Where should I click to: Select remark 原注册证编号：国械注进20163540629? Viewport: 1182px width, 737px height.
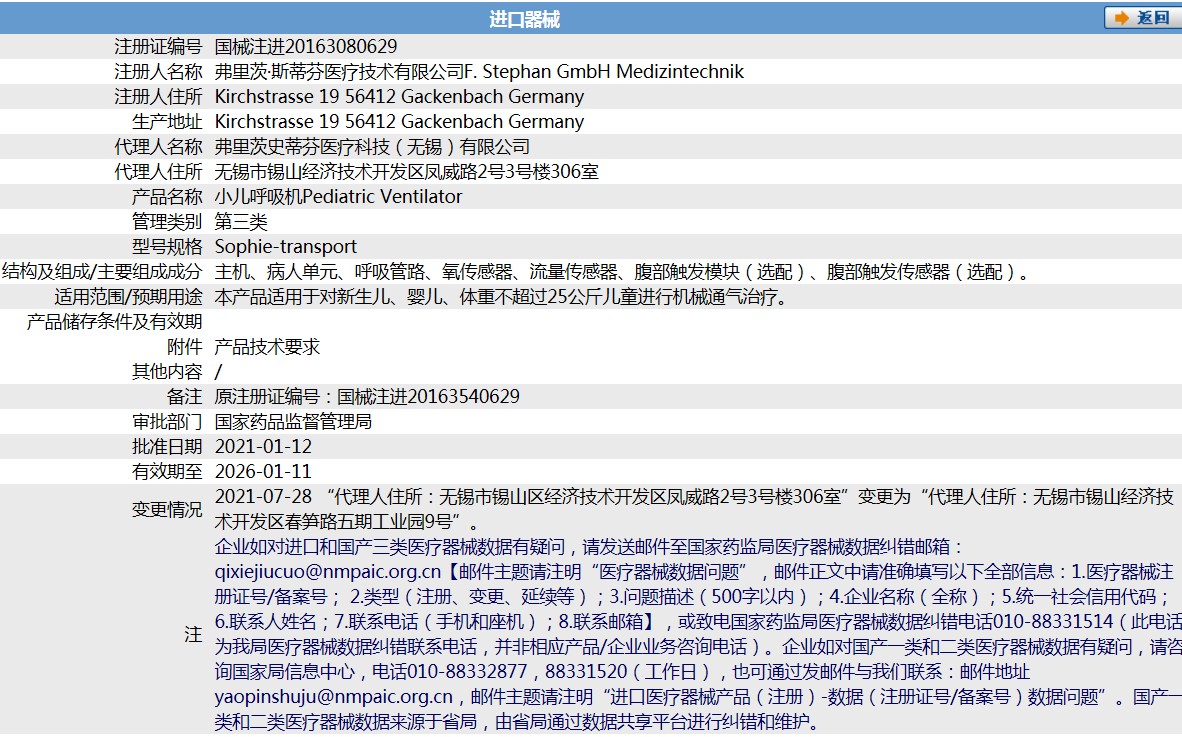click(x=367, y=396)
